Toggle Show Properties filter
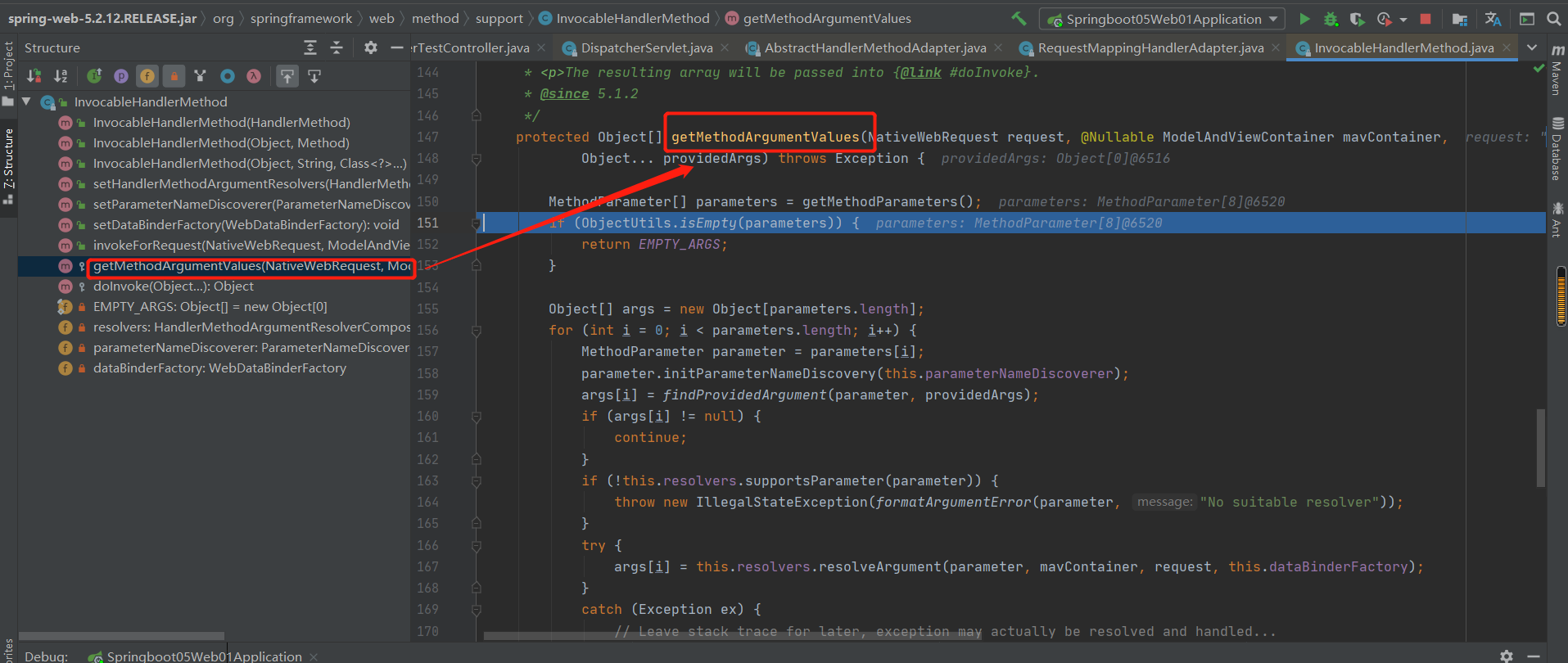Viewport: 1568px width, 663px height. pos(121,76)
